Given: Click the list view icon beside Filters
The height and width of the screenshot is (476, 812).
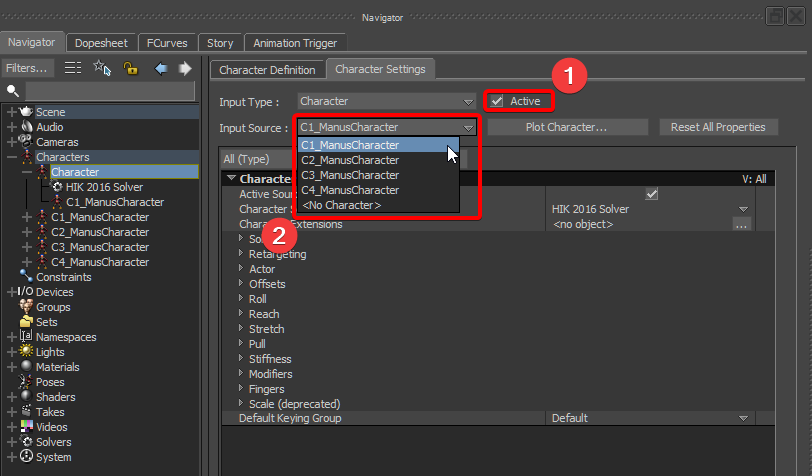Looking at the screenshot, I should pos(73,68).
